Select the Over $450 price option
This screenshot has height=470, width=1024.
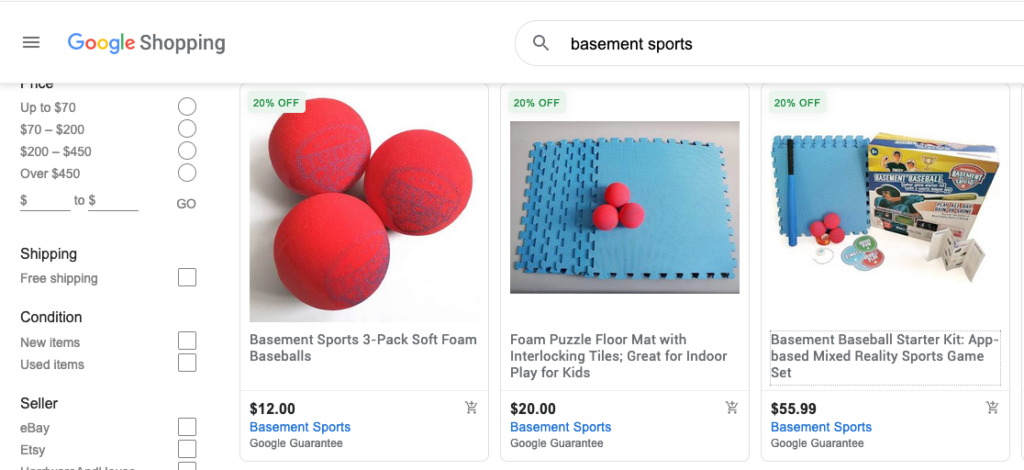click(x=187, y=173)
